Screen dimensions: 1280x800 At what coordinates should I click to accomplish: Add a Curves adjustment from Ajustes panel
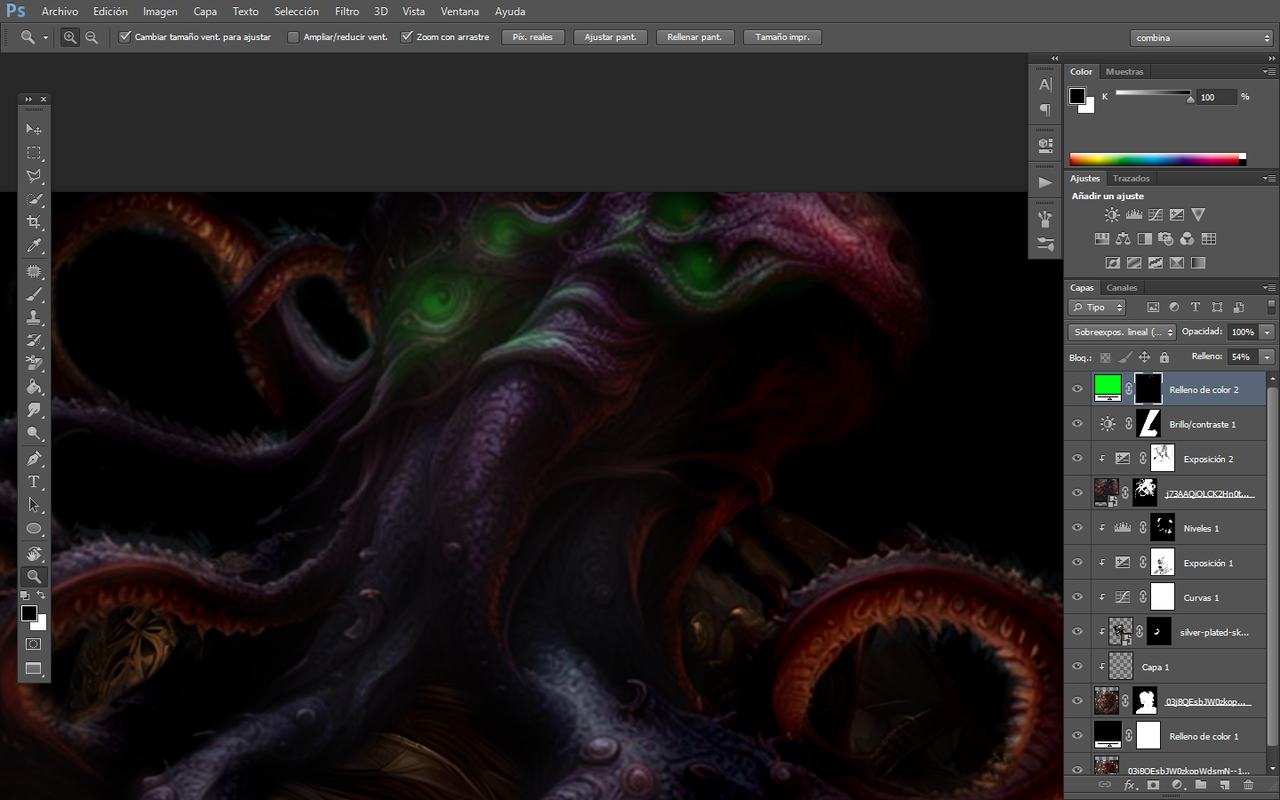pos(1155,214)
